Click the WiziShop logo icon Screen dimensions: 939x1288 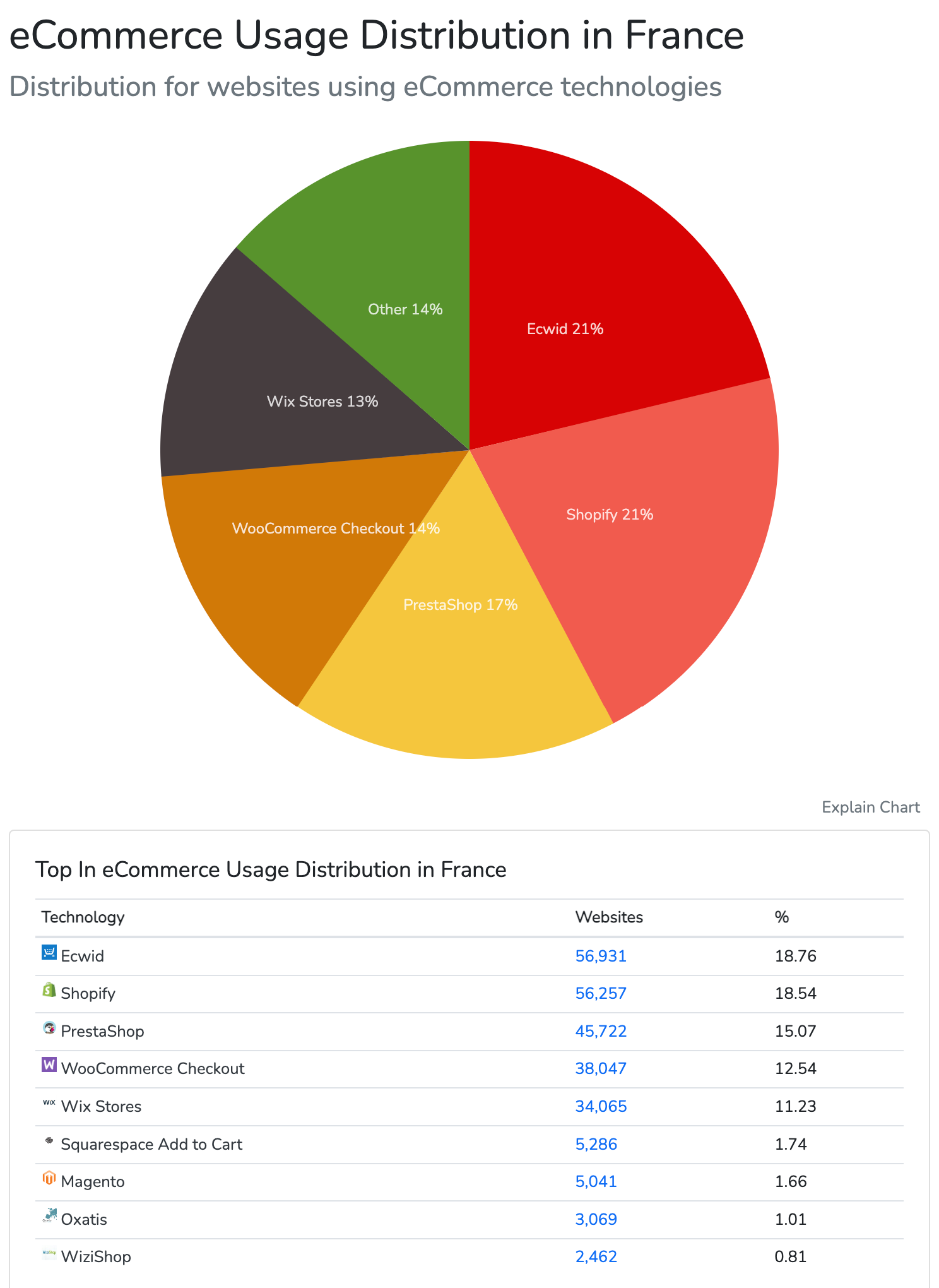point(49,1253)
